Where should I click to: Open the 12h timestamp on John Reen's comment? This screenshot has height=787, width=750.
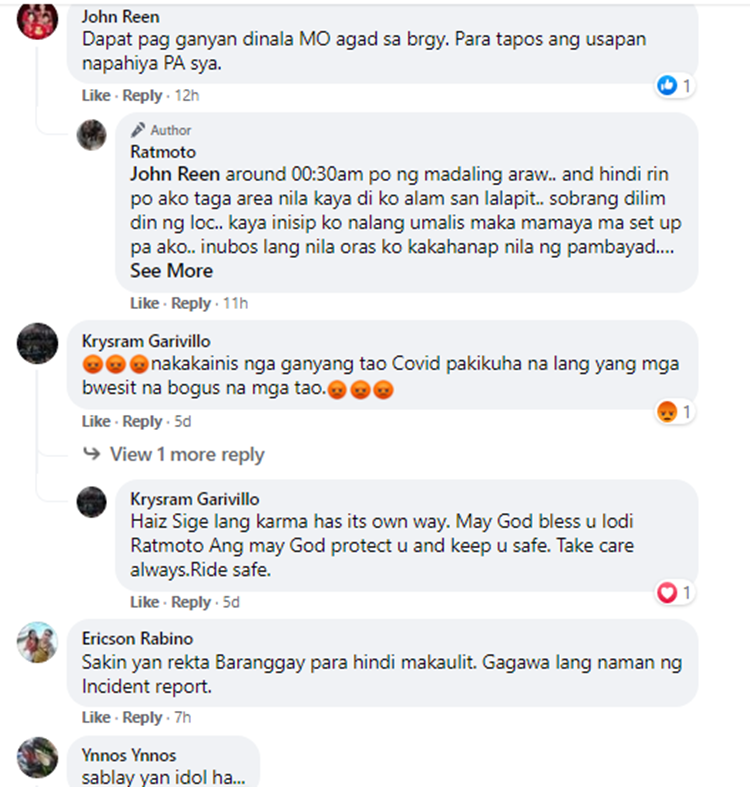(x=187, y=95)
